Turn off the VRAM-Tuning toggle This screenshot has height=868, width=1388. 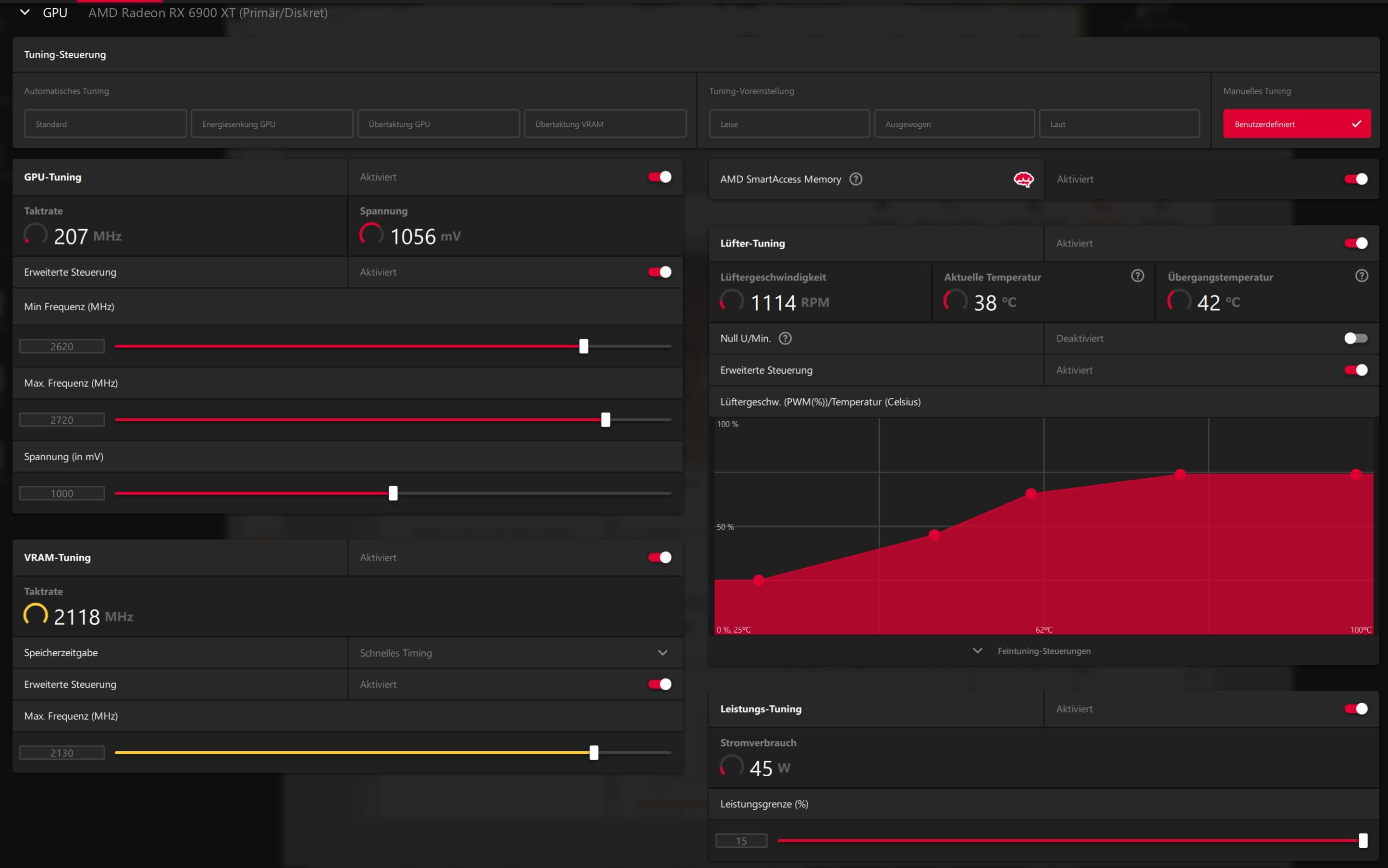660,557
